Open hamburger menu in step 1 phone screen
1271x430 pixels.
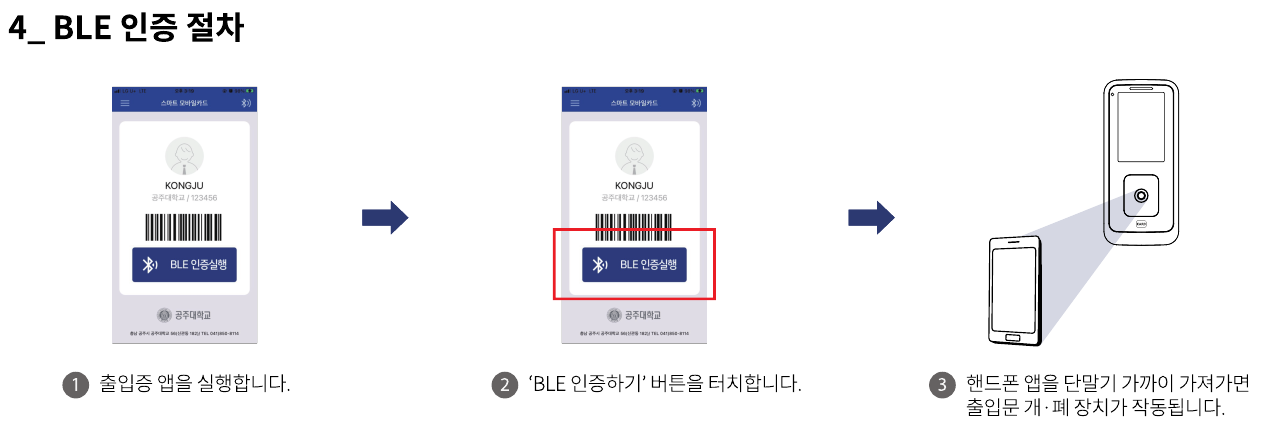point(125,103)
